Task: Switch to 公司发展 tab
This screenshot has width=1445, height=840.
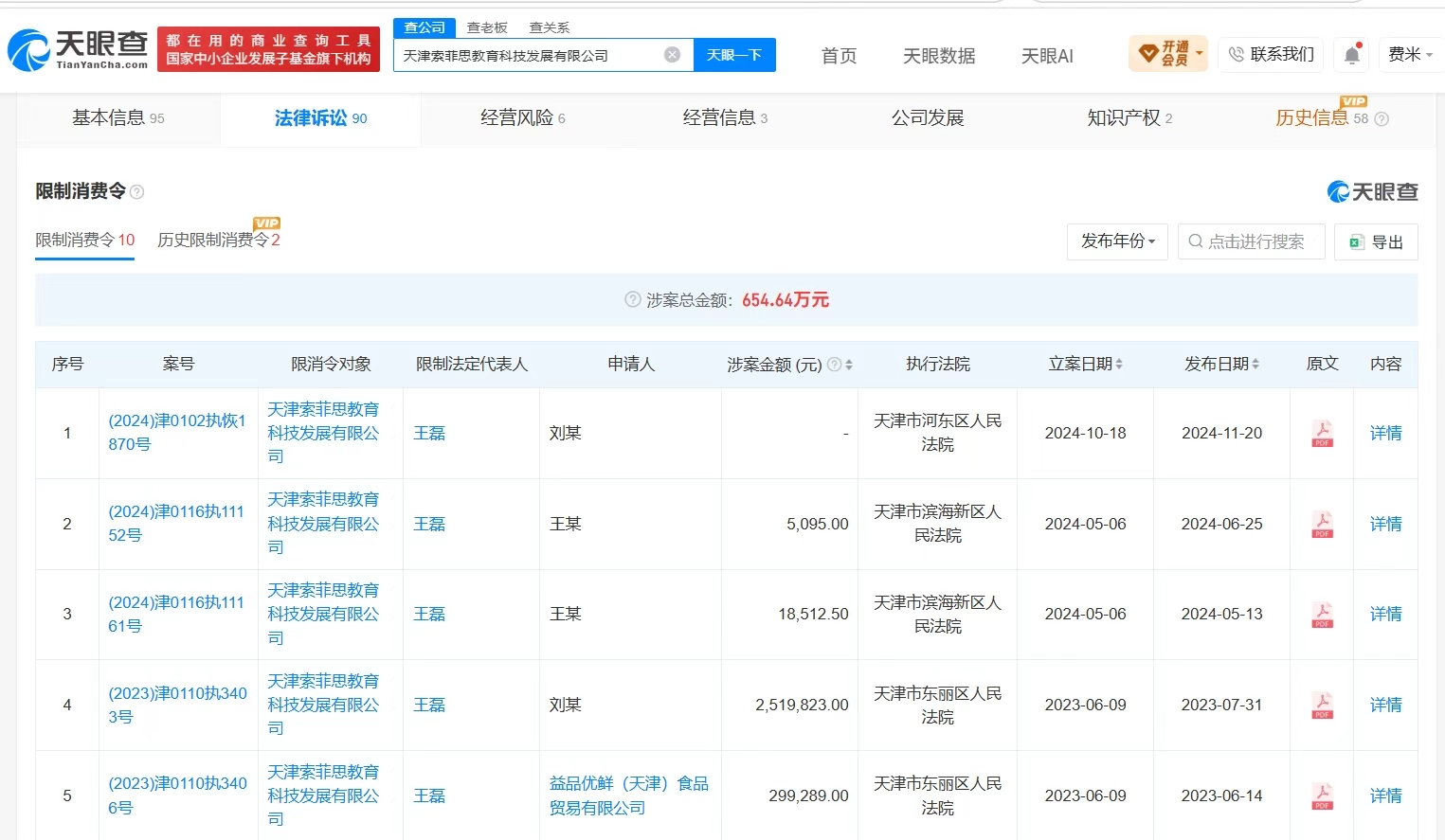Action: coord(928,118)
